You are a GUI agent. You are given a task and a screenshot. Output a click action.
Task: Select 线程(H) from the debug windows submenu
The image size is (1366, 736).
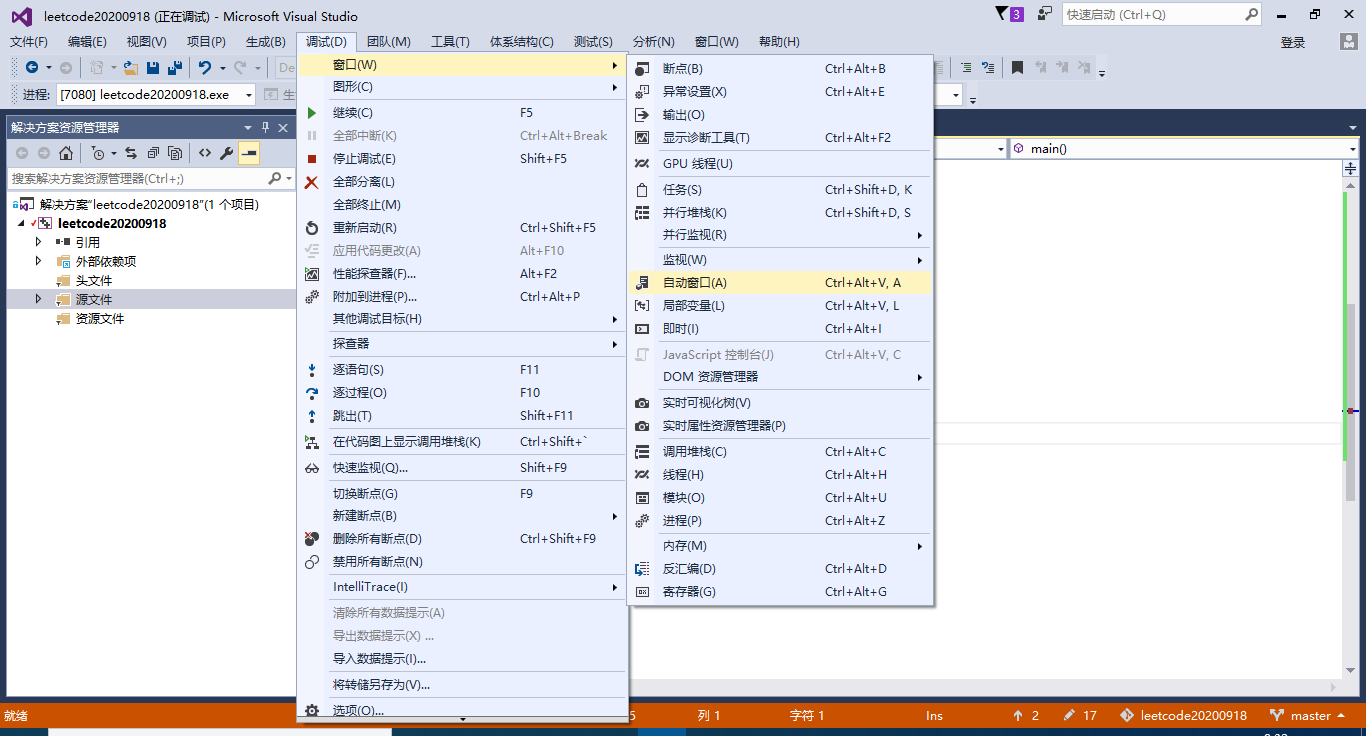click(x=690, y=474)
